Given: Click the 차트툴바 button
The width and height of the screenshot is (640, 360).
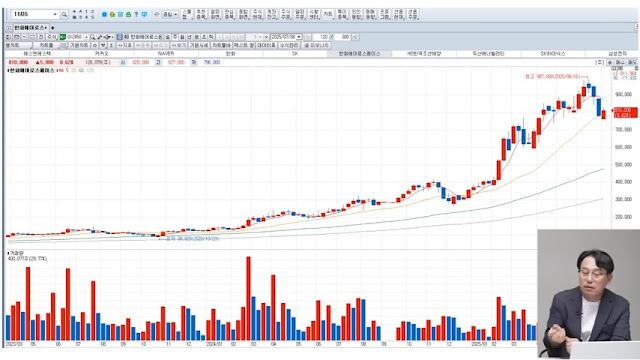Looking at the screenshot, I should 221,45.
